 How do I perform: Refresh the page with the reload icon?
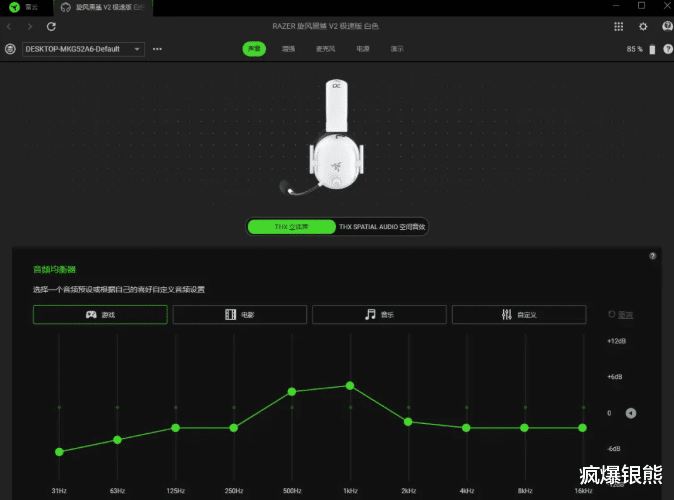pyautogui.click(x=51, y=27)
